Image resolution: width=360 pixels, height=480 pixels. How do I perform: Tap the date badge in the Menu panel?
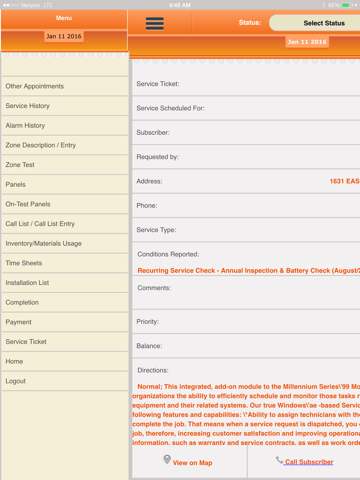tap(64, 36)
